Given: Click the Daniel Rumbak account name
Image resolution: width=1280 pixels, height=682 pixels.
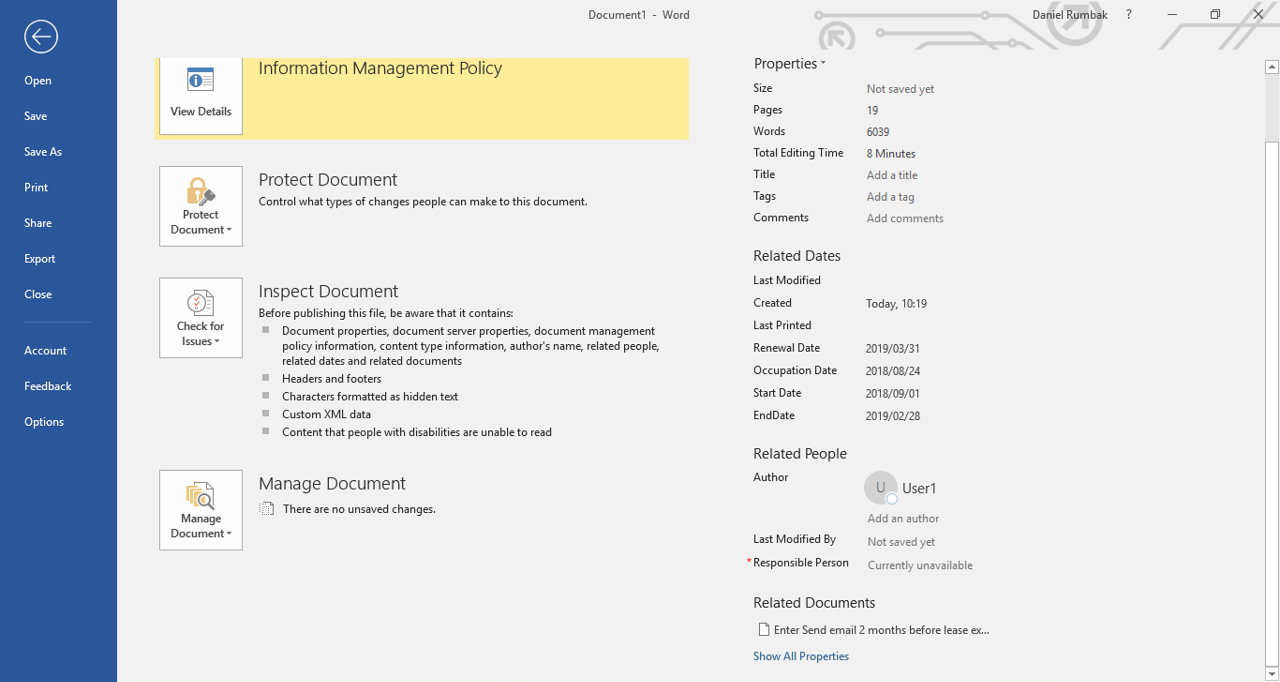Looking at the screenshot, I should coord(1071,15).
